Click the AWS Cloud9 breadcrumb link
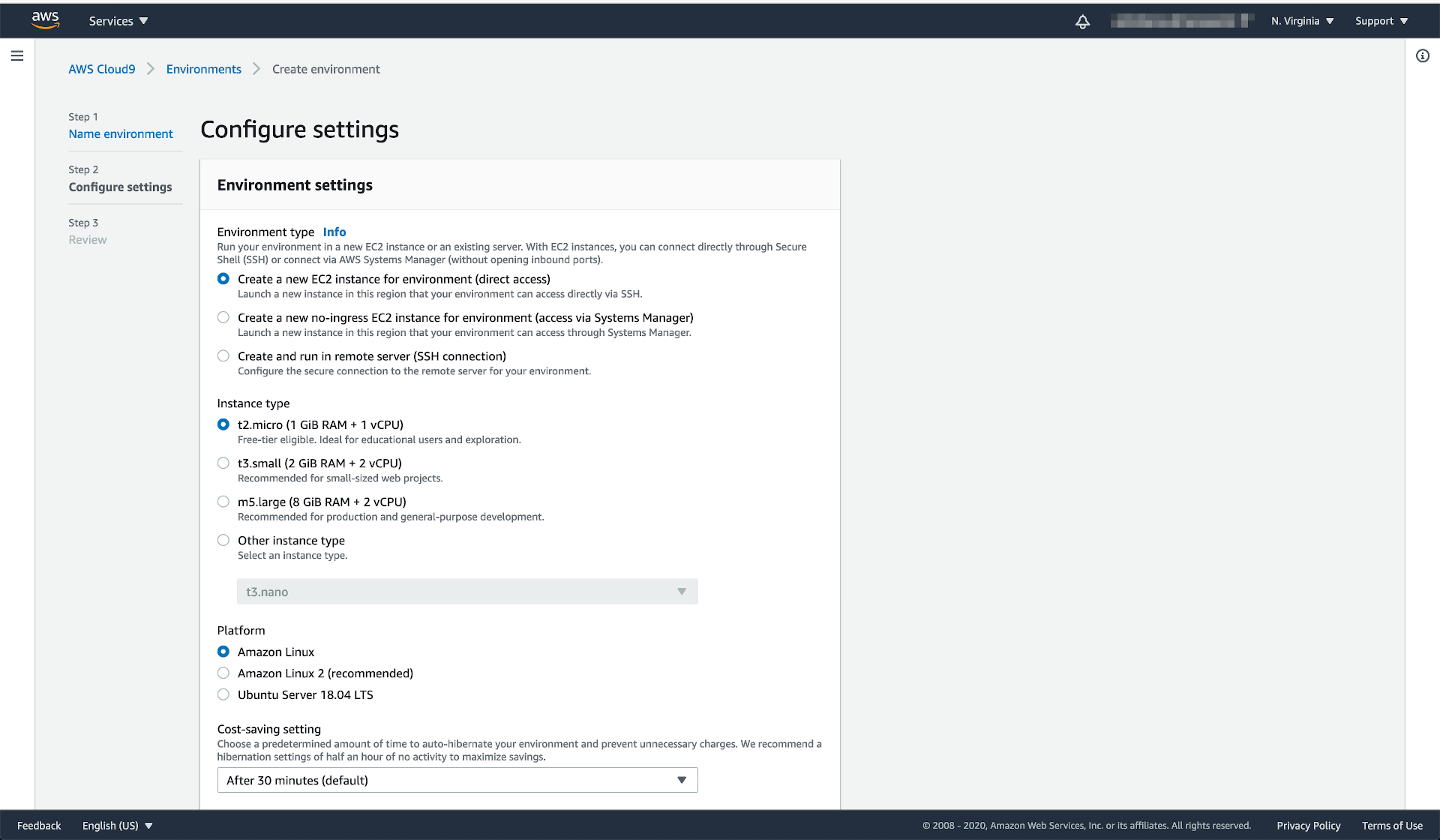Viewport: 1440px width, 840px height. (101, 68)
